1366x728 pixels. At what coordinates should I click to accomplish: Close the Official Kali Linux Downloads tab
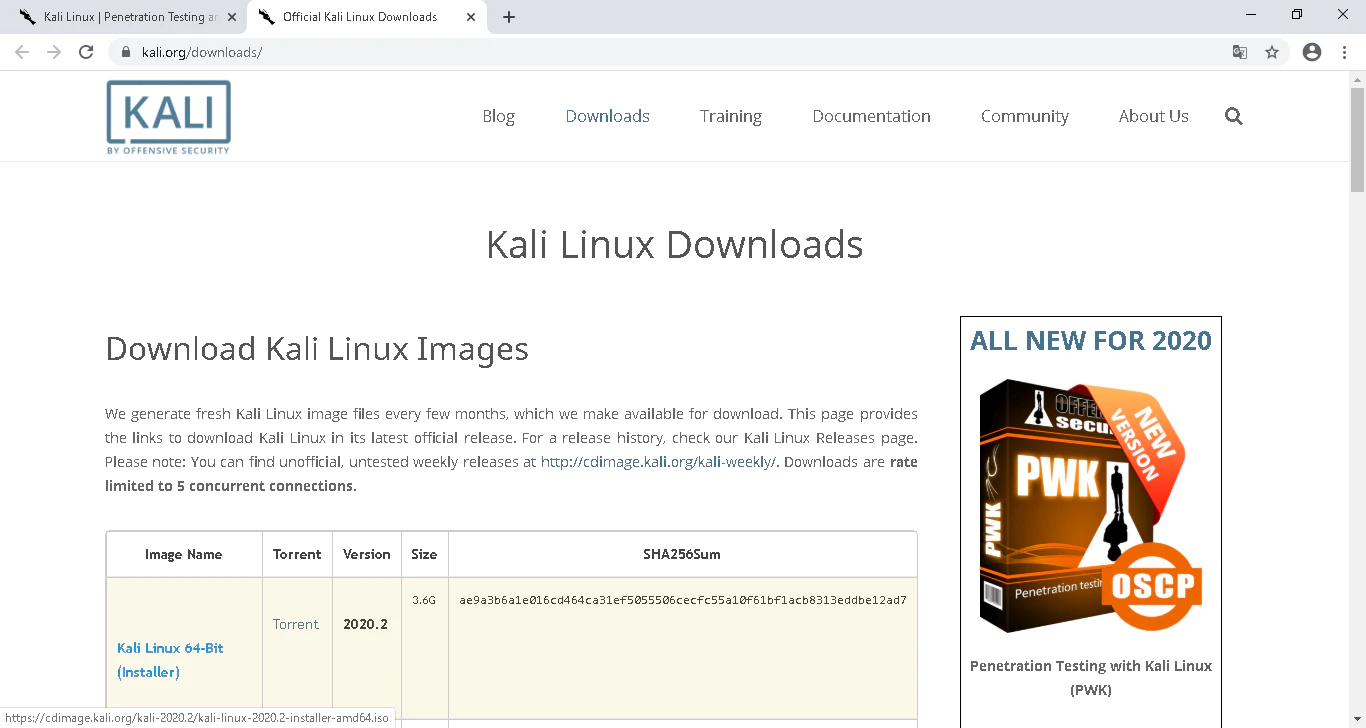tap(471, 17)
